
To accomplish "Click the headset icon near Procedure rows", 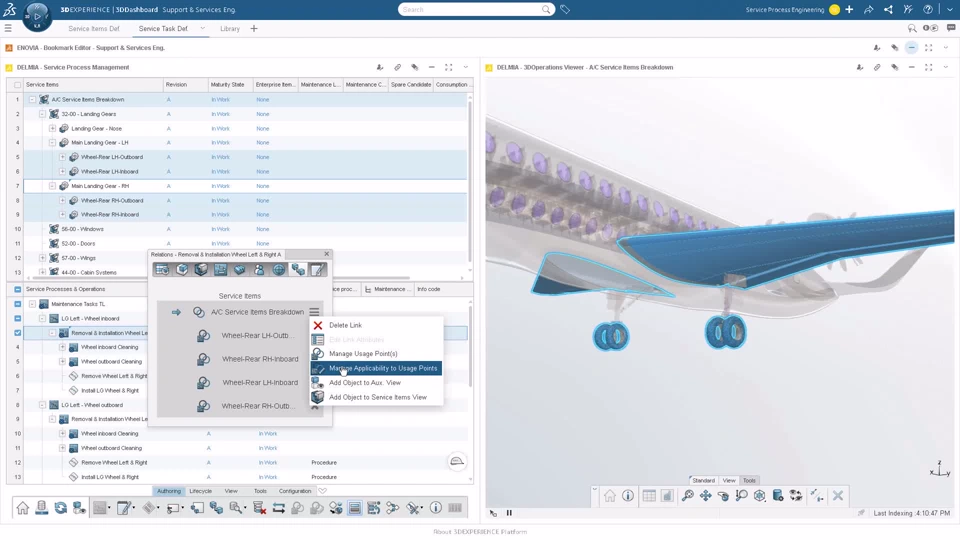I will (x=457, y=462).
